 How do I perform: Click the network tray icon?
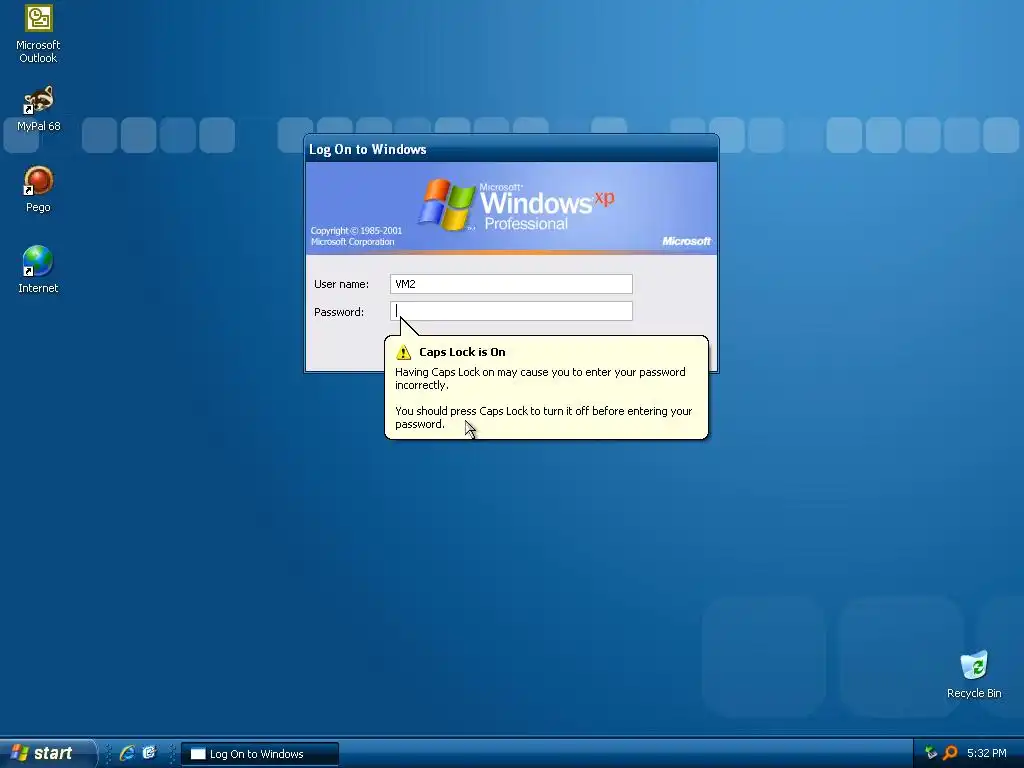[931, 753]
